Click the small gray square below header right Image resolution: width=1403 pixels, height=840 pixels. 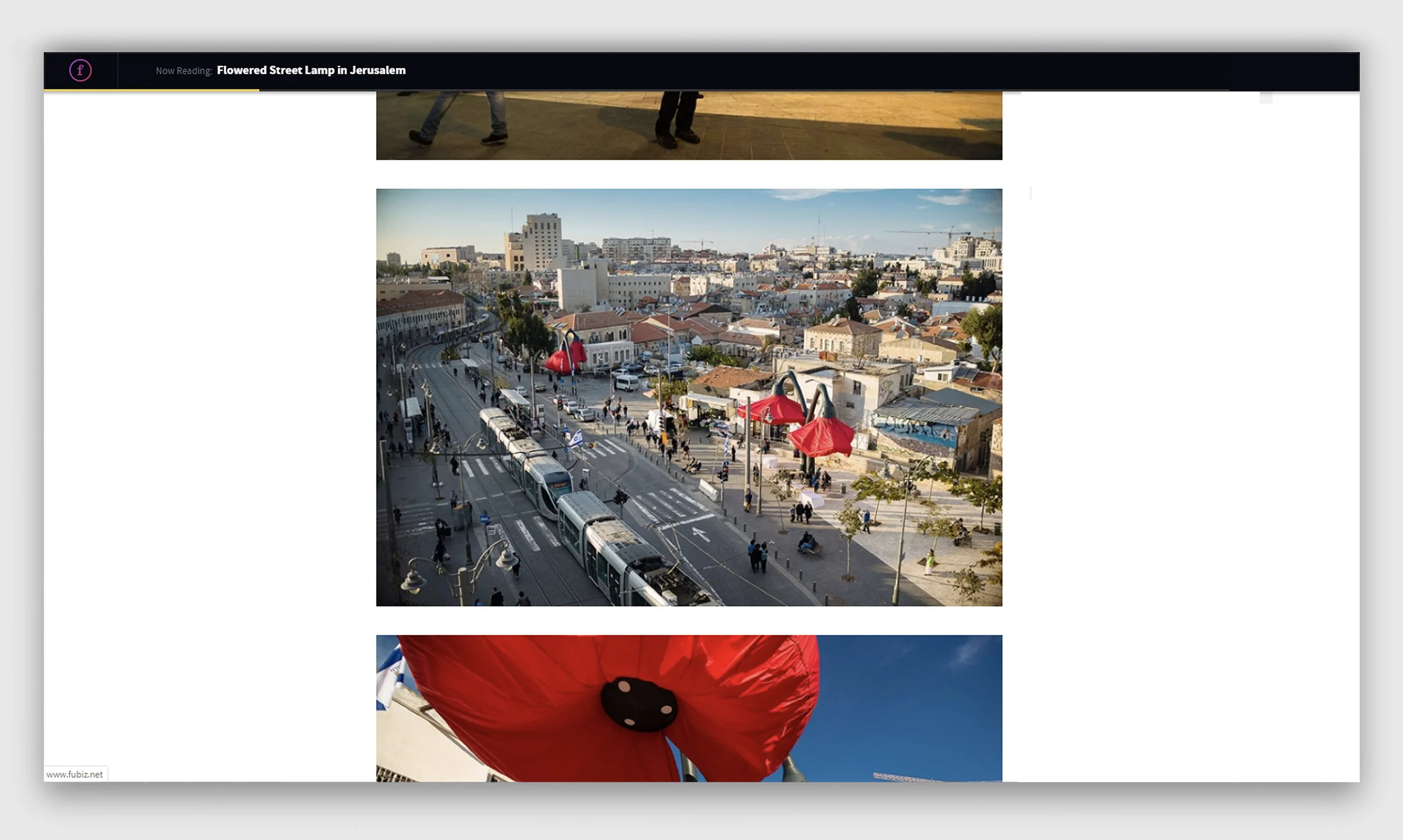(x=1266, y=98)
